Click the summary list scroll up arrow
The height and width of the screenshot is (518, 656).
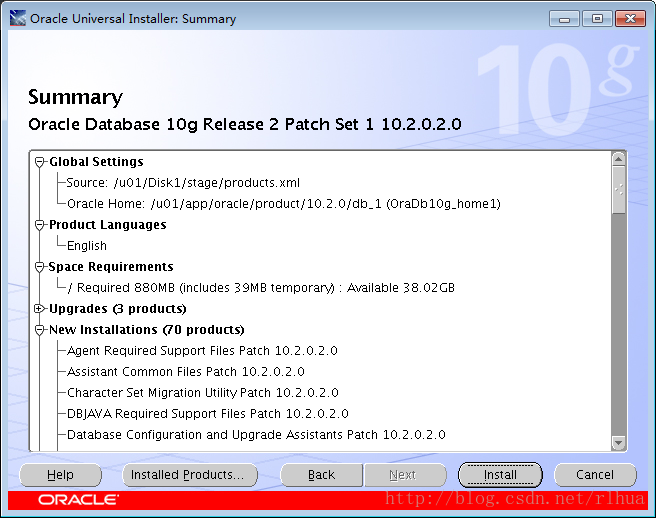[x=618, y=159]
